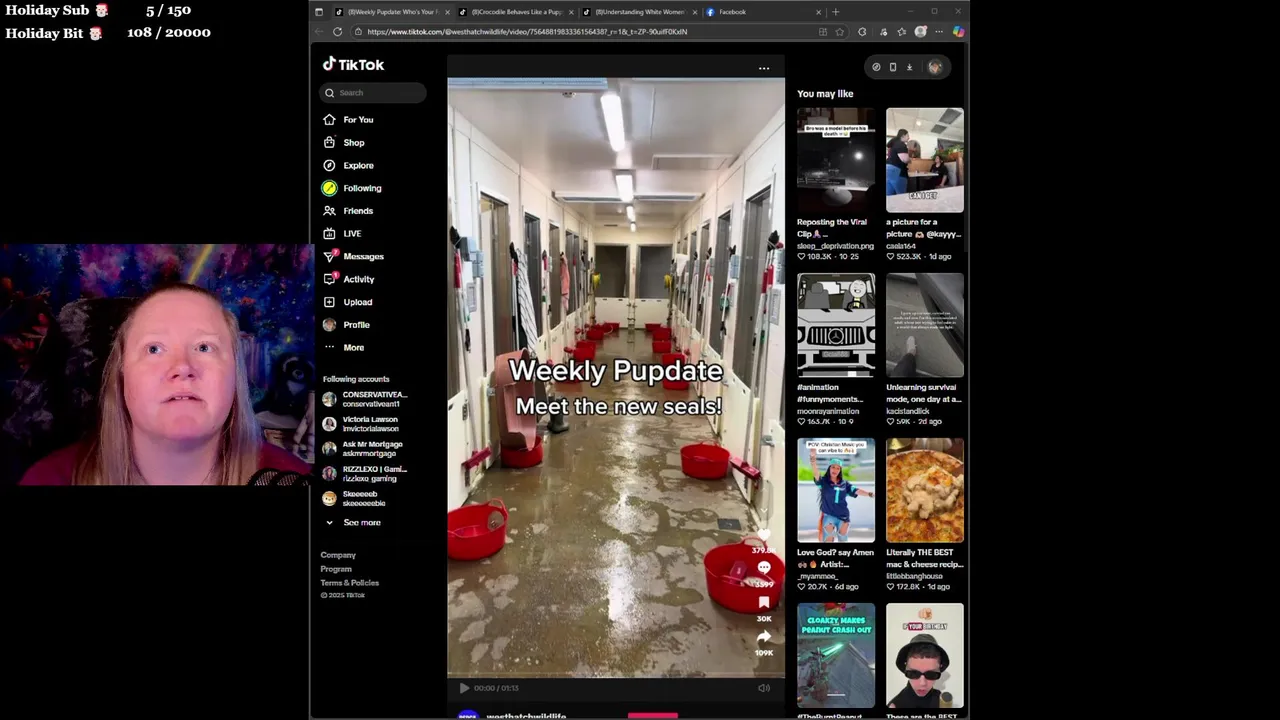The image size is (1280, 720).
Task: Open Victoria Lawson's account
Action: coord(360,424)
